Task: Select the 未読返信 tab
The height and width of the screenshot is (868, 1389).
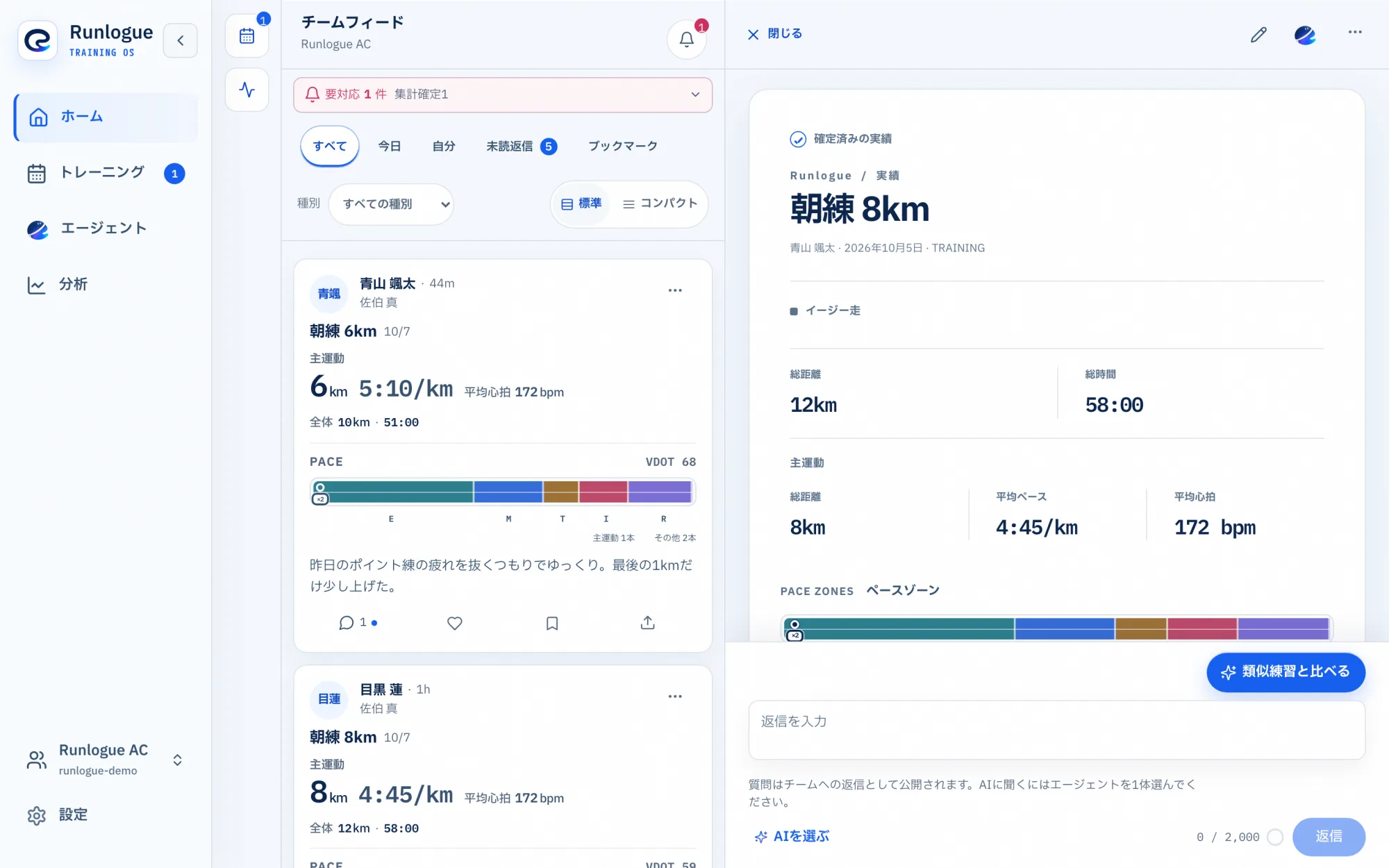Action: (x=522, y=146)
